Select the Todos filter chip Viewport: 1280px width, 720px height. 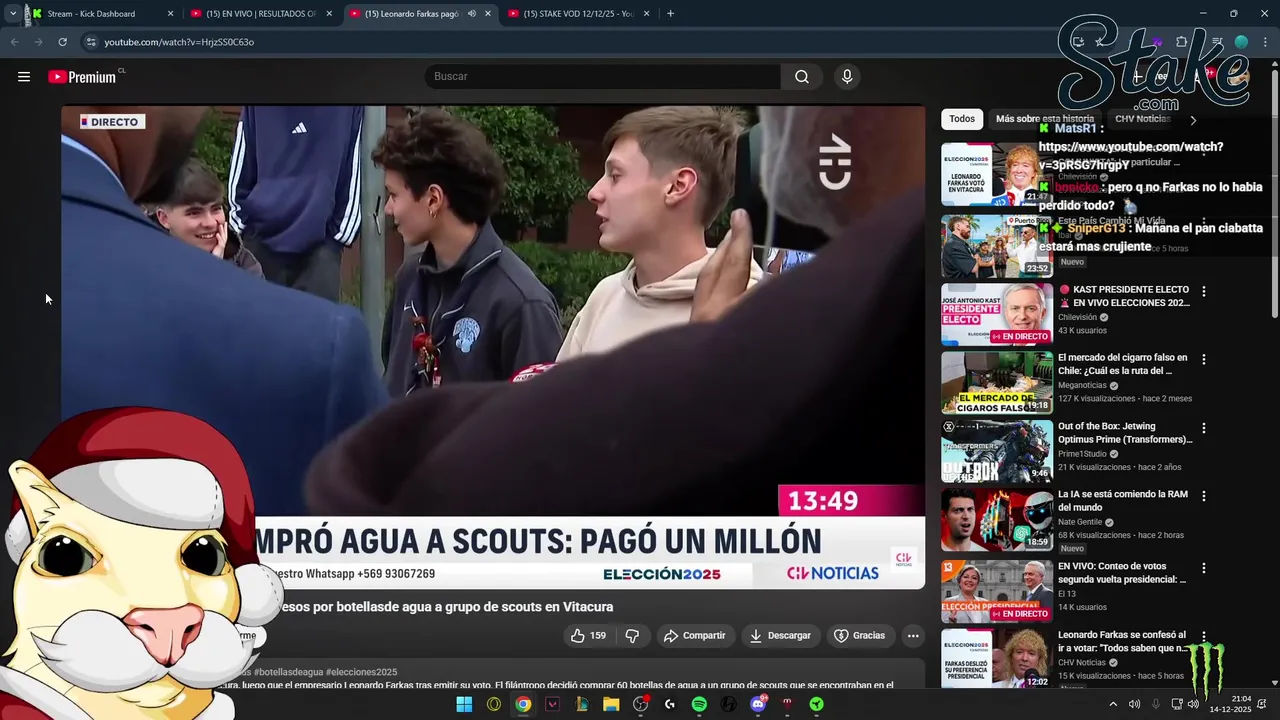(962, 119)
